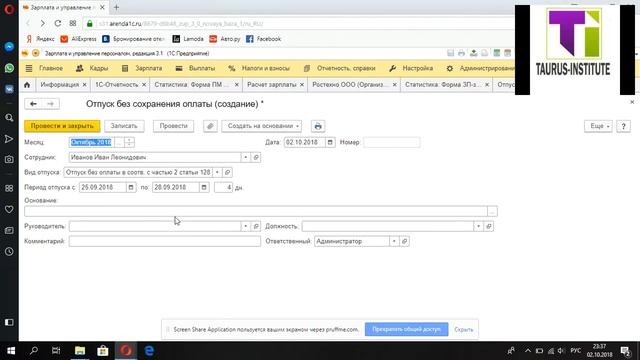Open Messenger in Opera sidebar
Viewport: 640px width, 360px height.
click(x=9, y=47)
